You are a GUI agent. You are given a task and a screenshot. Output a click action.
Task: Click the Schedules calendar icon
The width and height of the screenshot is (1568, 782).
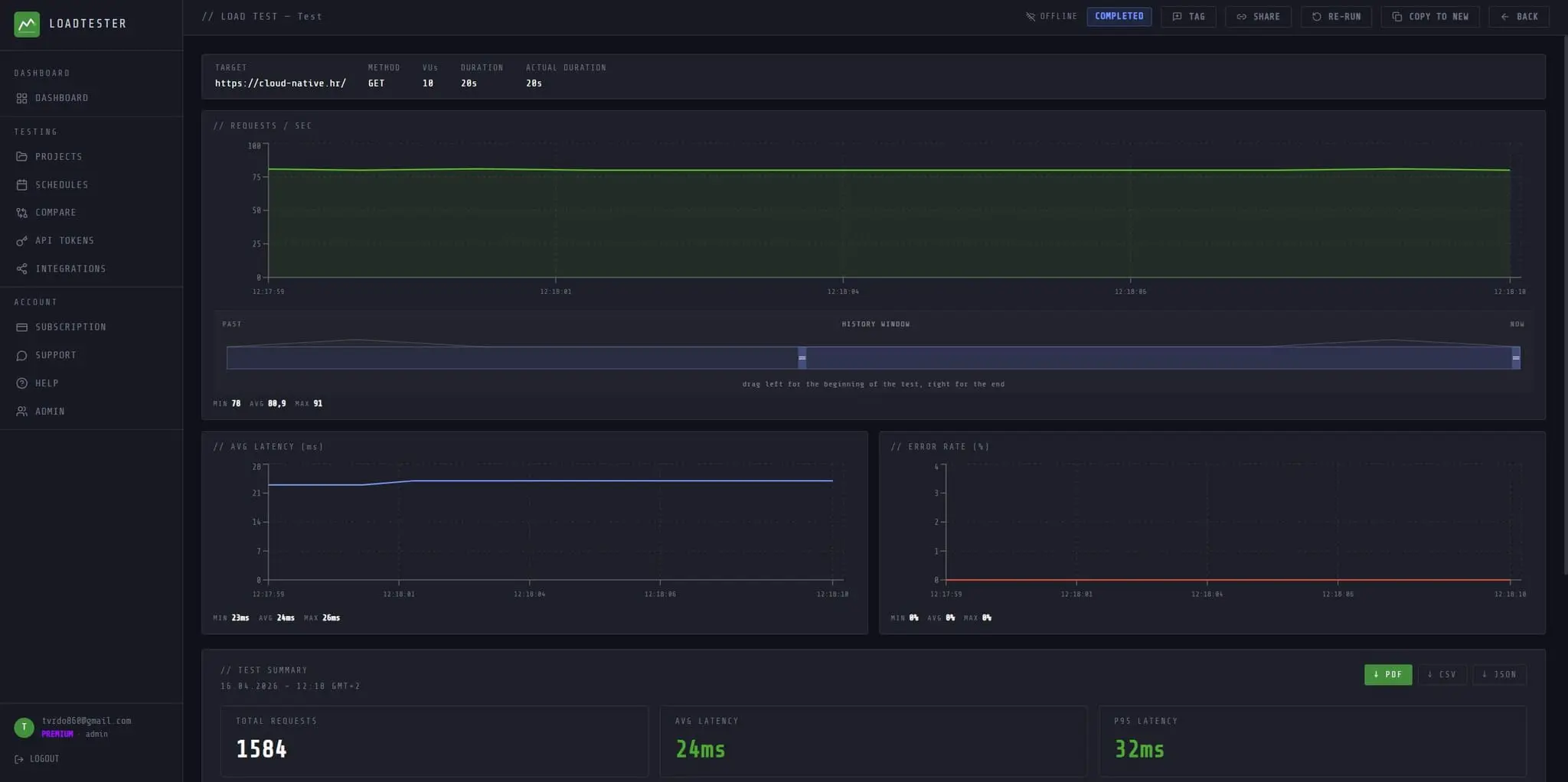[21, 185]
